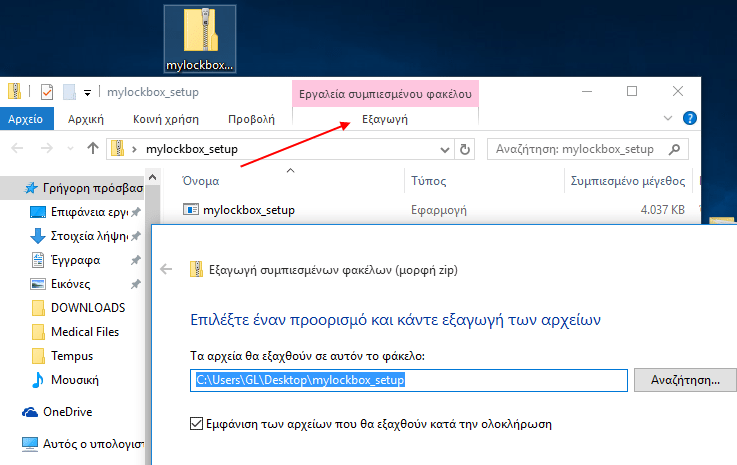This screenshot has height=465, width=737.
Task: Select the mylockbox_setup application file
Action: click(x=249, y=210)
